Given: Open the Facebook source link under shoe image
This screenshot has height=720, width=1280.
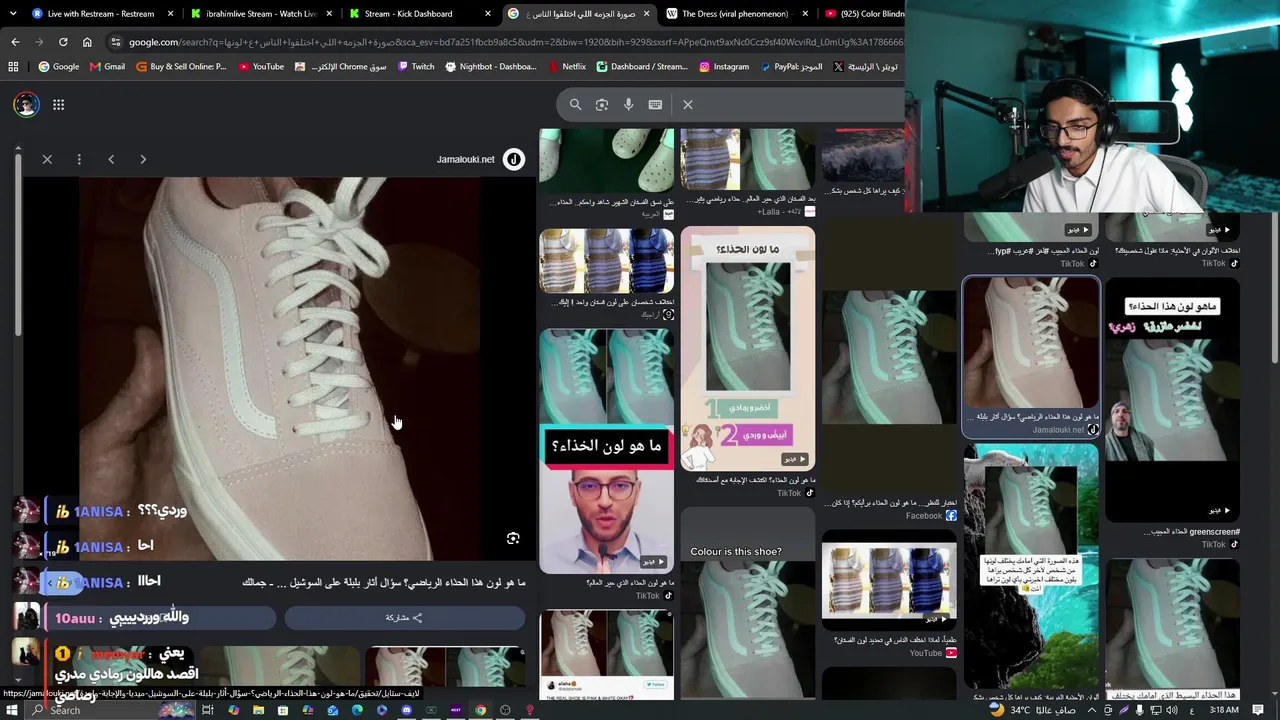Looking at the screenshot, I should tap(932, 516).
